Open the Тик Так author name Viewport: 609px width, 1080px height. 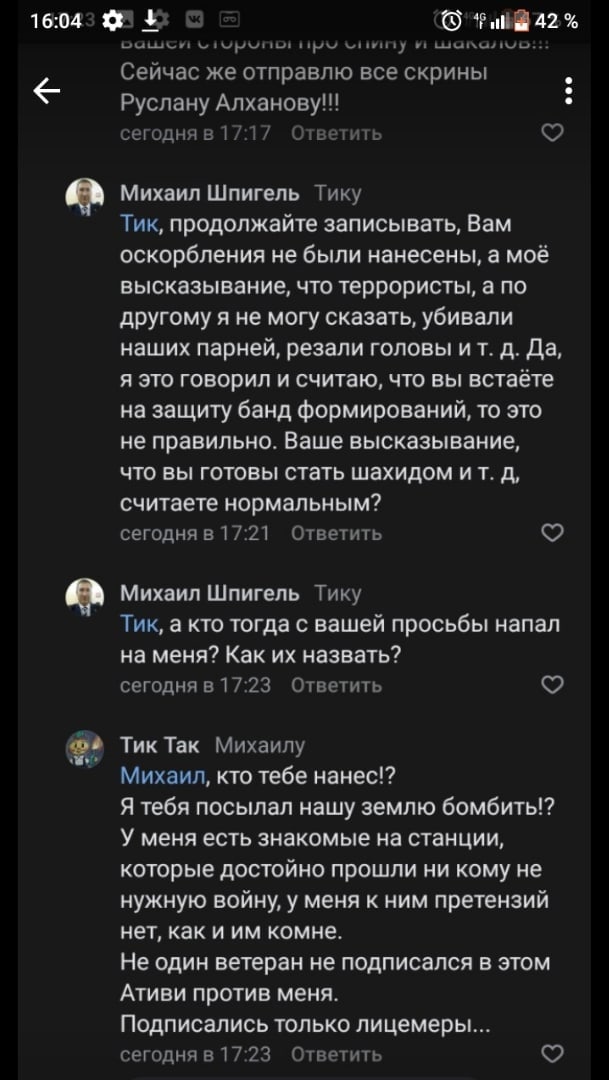click(160, 745)
